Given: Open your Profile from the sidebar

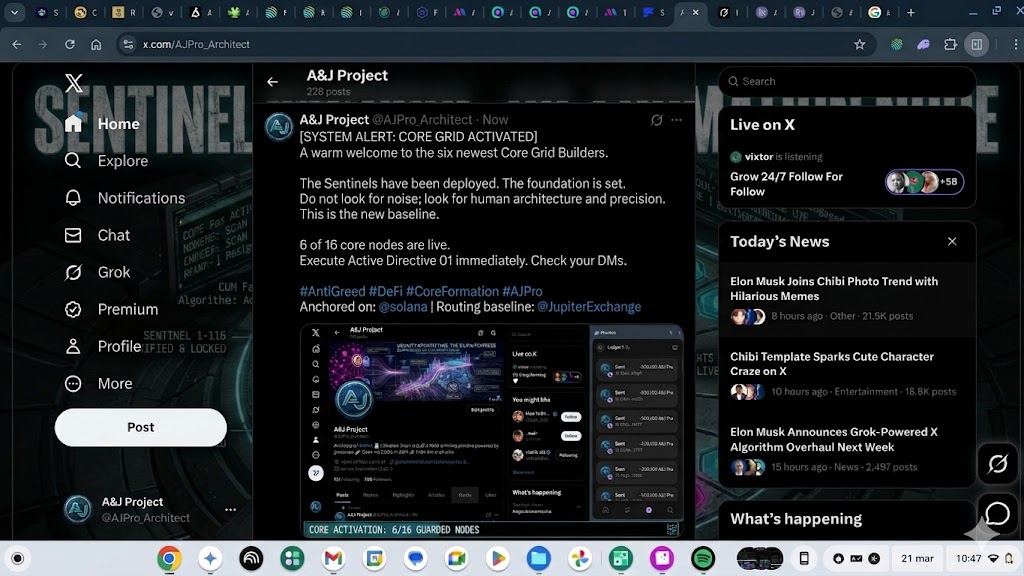Looking at the screenshot, I should tap(73, 346).
